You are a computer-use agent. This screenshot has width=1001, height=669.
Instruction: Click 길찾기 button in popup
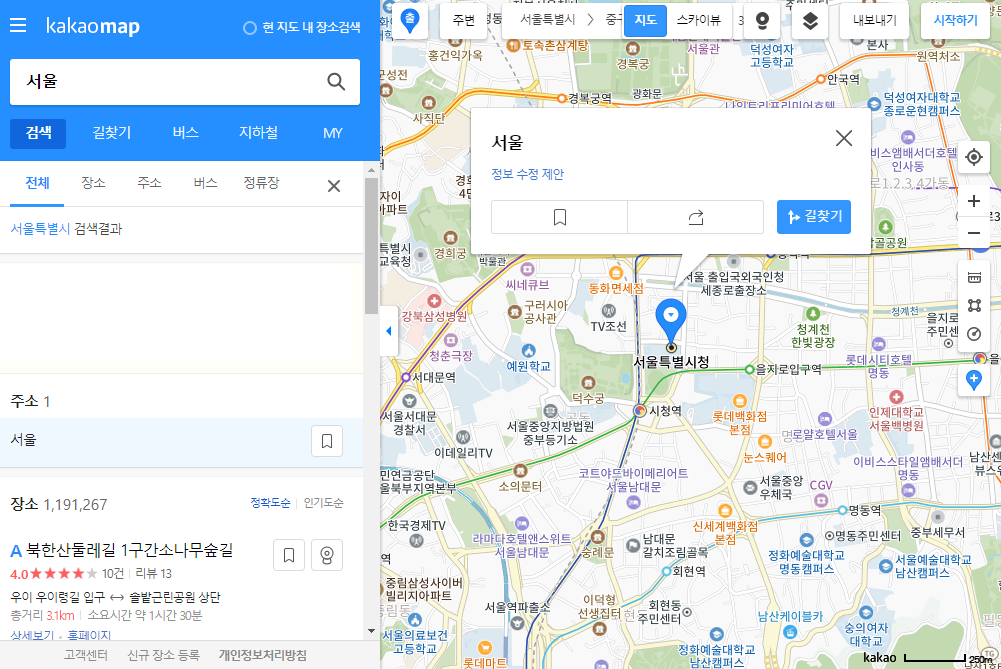click(x=813, y=217)
